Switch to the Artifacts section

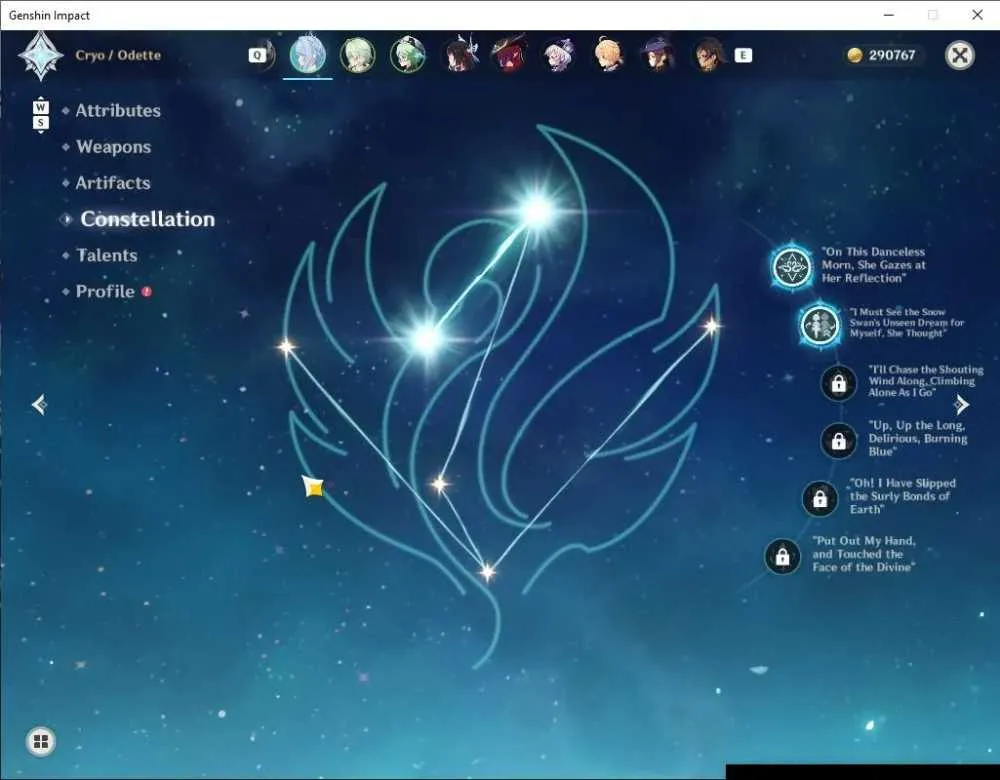[x=113, y=183]
